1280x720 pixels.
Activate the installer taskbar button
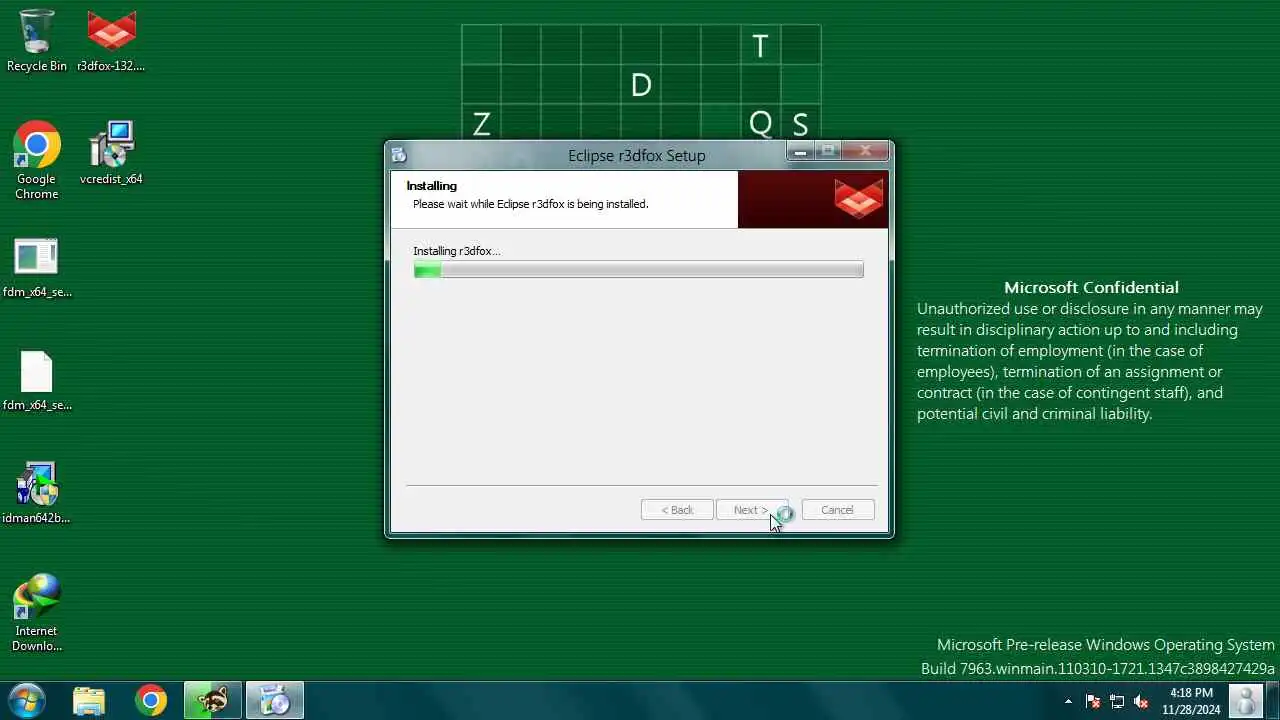[x=274, y=701]
